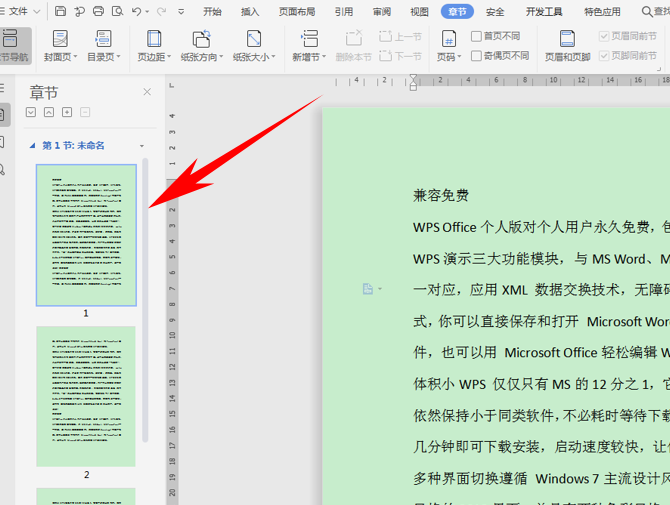
Task: Select page 2 thumbnail
Action: (86, 396)
